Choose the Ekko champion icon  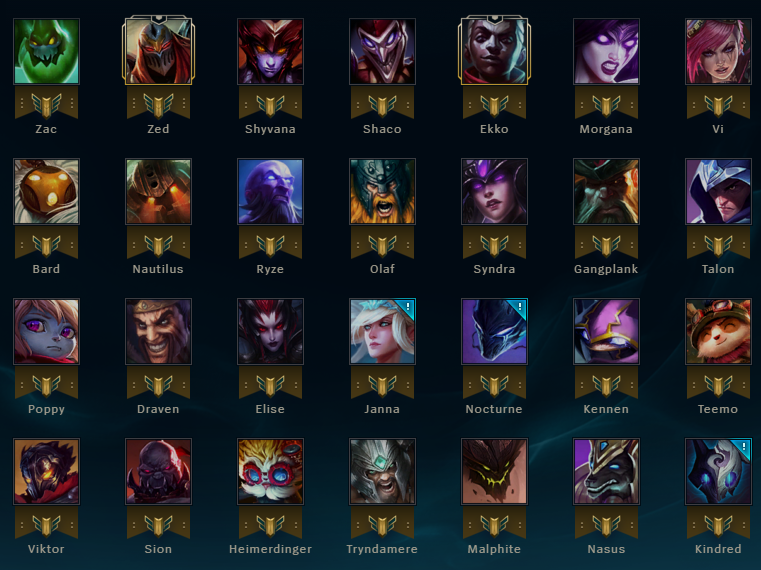pyautogui.click(x=494, y=50)
